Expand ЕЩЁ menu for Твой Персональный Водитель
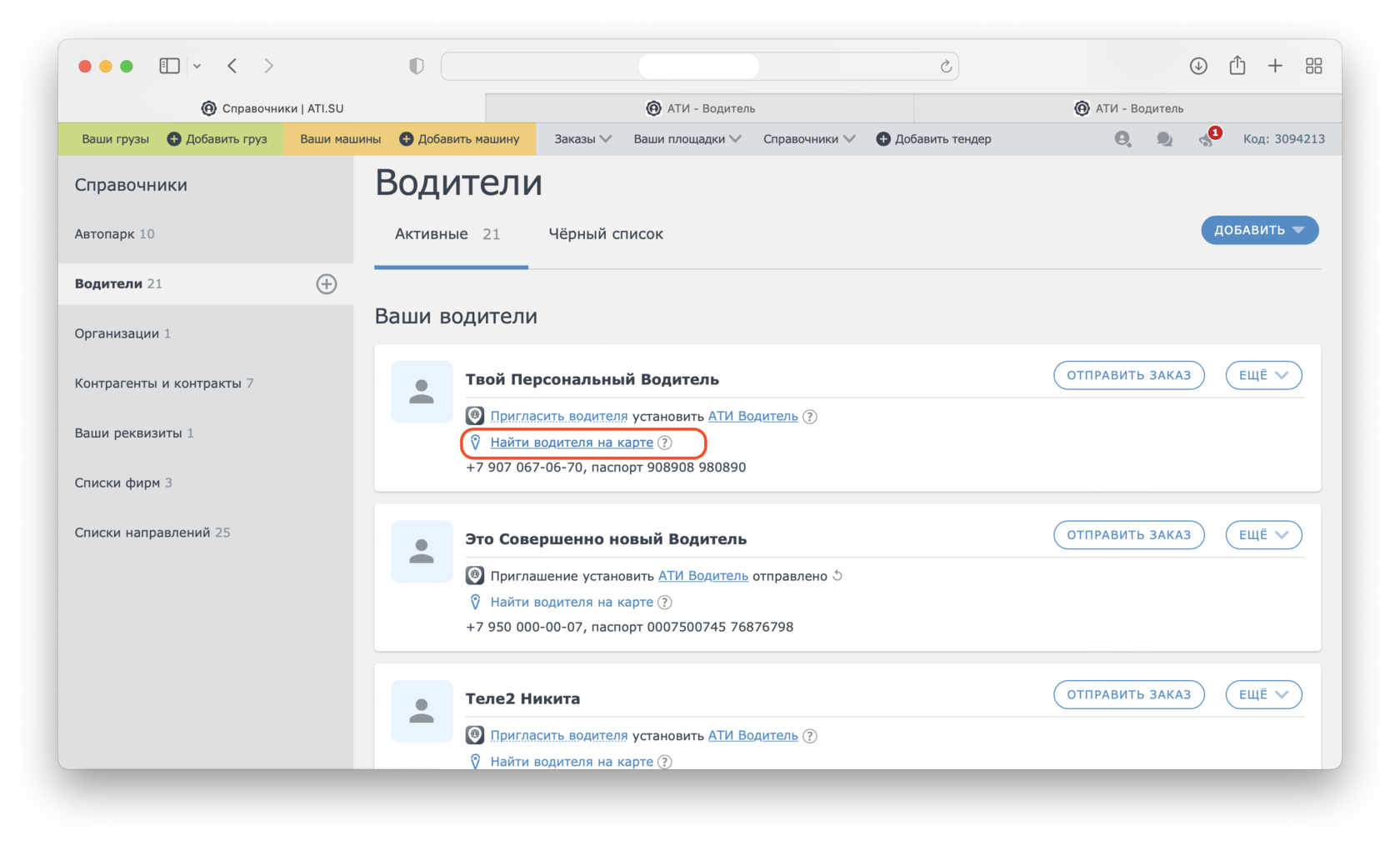 coord(1263,375)
